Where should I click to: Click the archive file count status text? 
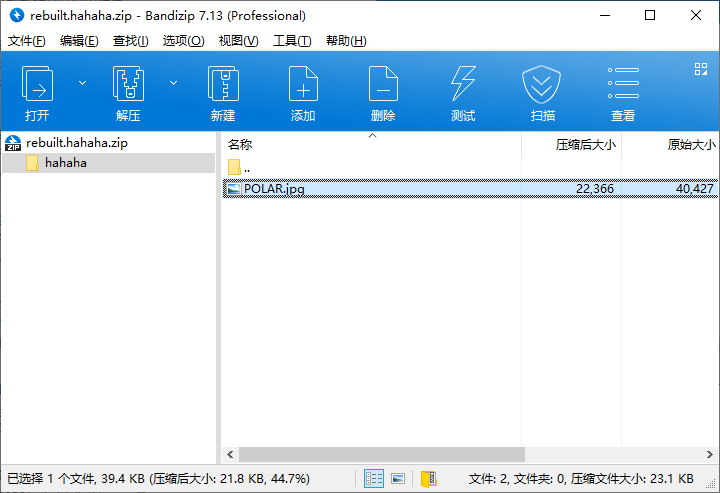click(x=581, y=479)
